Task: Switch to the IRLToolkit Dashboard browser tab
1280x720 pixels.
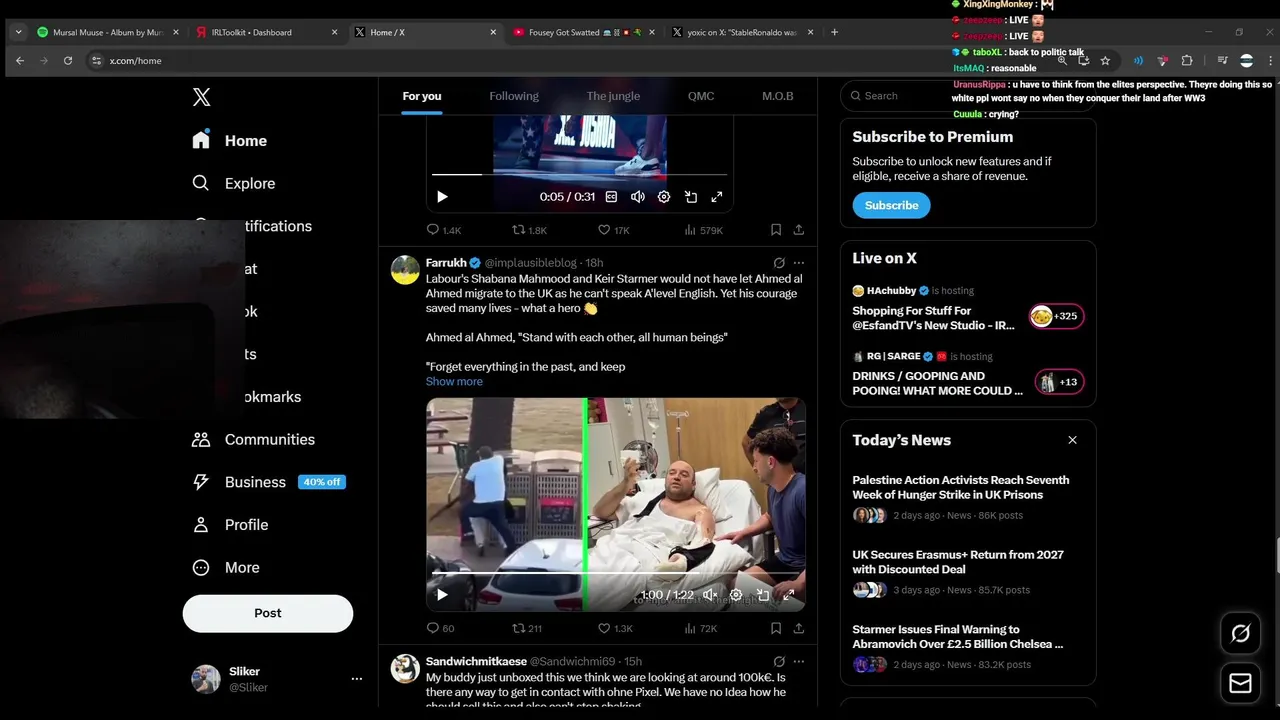Action: tap(267, 32)
